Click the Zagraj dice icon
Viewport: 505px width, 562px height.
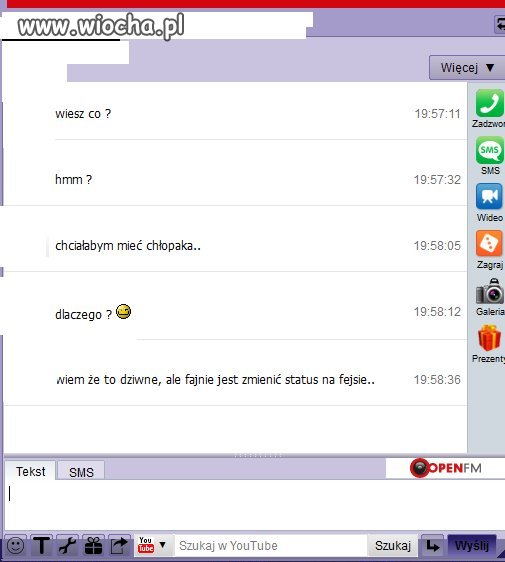tap(489, 243)
